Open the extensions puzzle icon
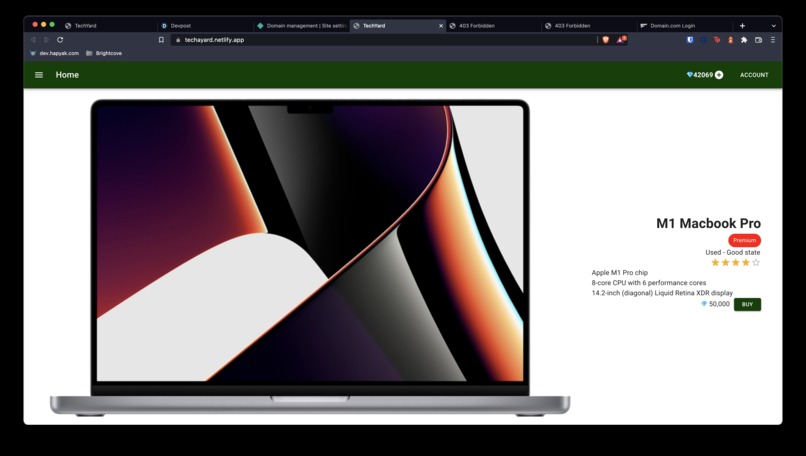This screenshot has height=456, width=806. (744, 40)
